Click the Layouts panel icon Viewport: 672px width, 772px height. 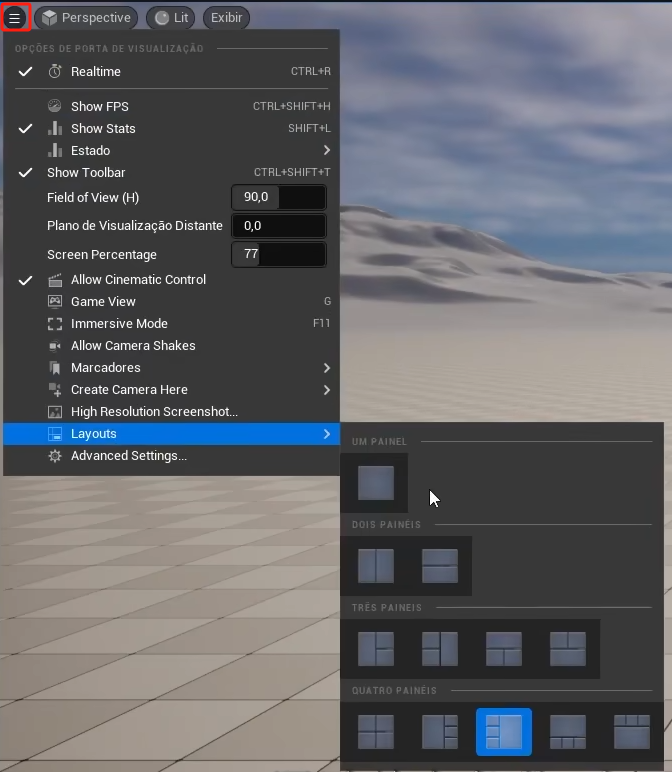55,434
